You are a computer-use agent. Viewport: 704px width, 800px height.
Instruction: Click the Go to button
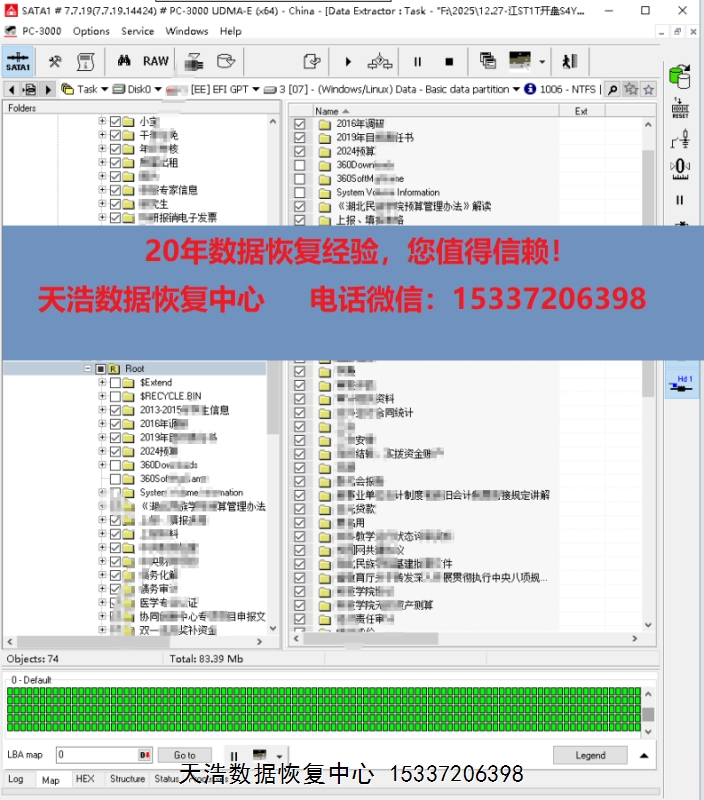tap(184, 755)
